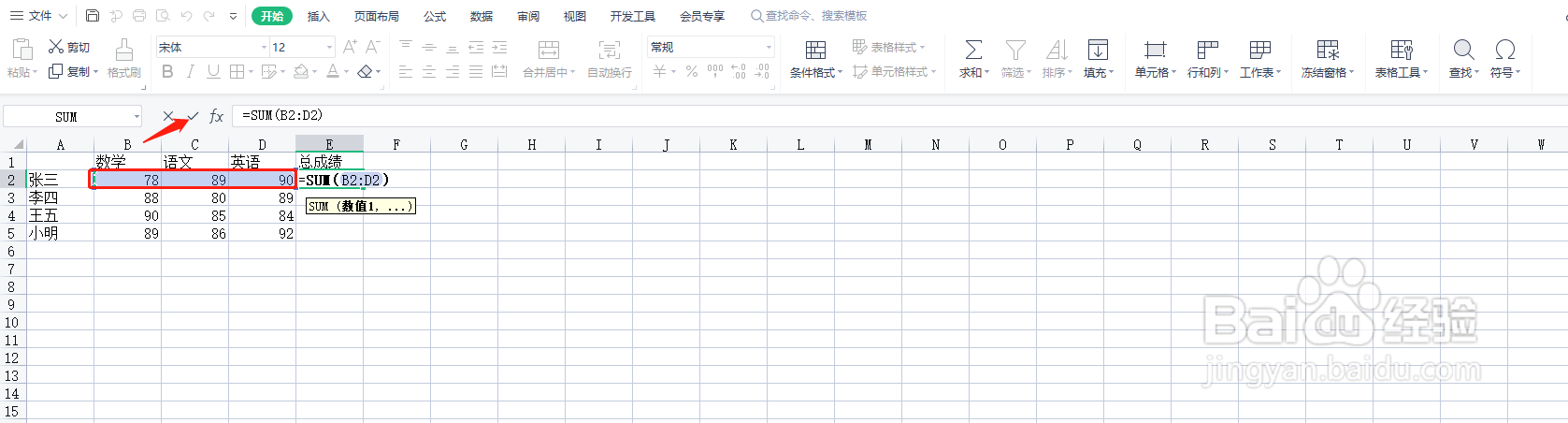Click the Freeze Panes (冻结窗格) button
This screenshot has height=423, width=1568.
tap(1327, 58)
